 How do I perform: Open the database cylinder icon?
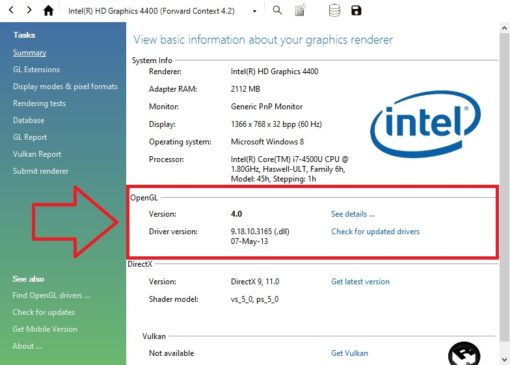334,10
